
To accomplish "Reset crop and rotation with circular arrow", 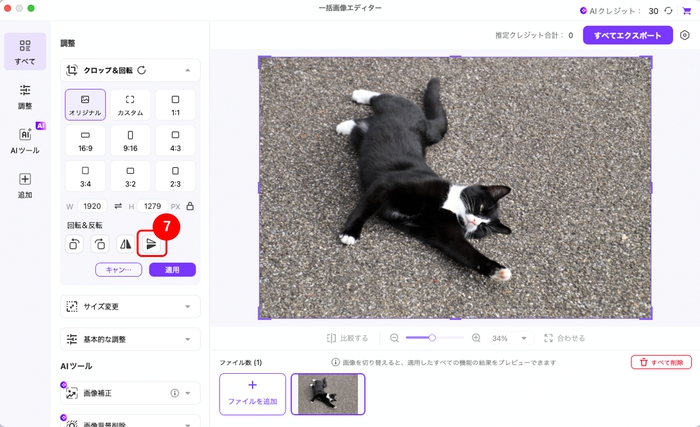I will point(142,70).
